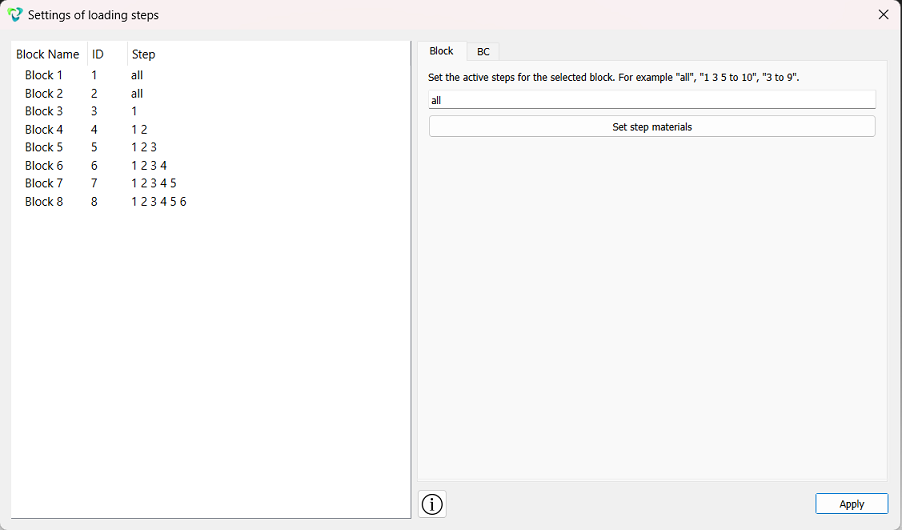Choose Block 3 in the block list
The width and height of the screenshot is (902, 530).
pyautogui.click(x=211, y=111)
